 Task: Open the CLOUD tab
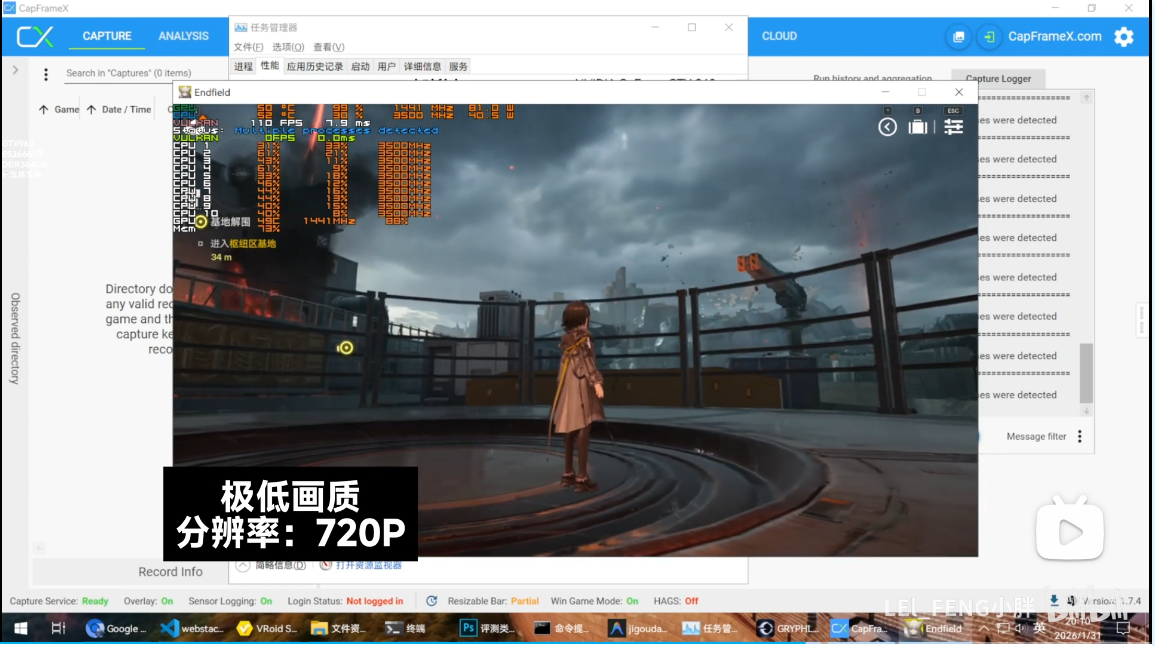[x=779, y=36]
